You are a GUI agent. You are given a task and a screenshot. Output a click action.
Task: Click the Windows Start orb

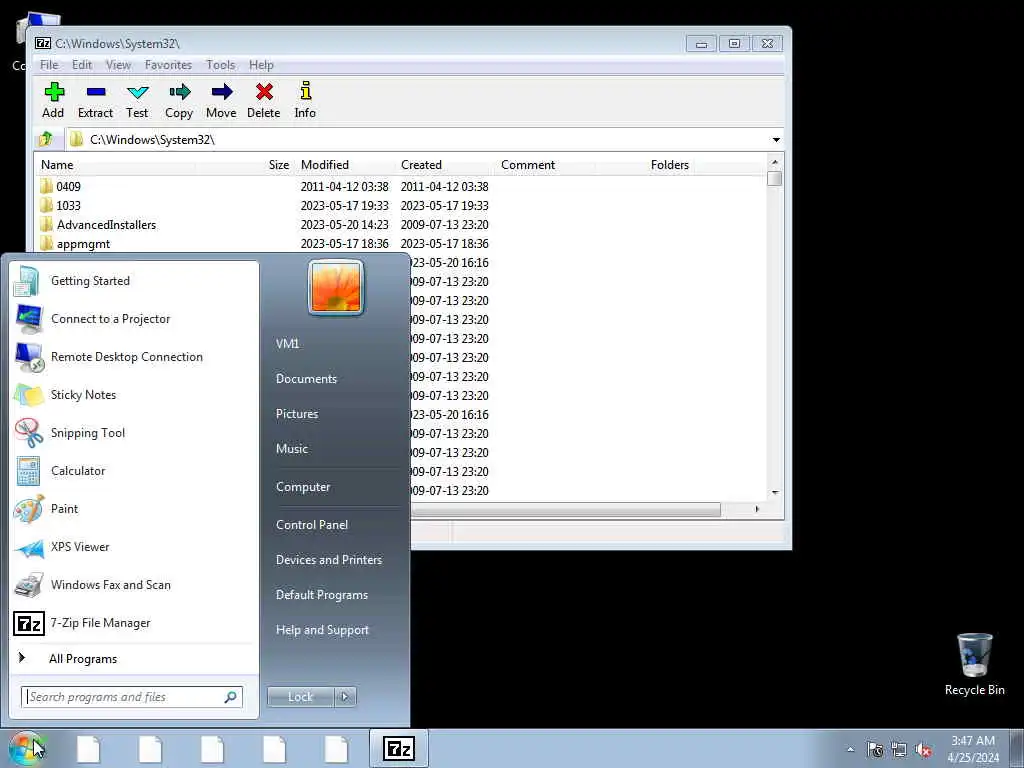pyautogui.click(x=26, y=749)
